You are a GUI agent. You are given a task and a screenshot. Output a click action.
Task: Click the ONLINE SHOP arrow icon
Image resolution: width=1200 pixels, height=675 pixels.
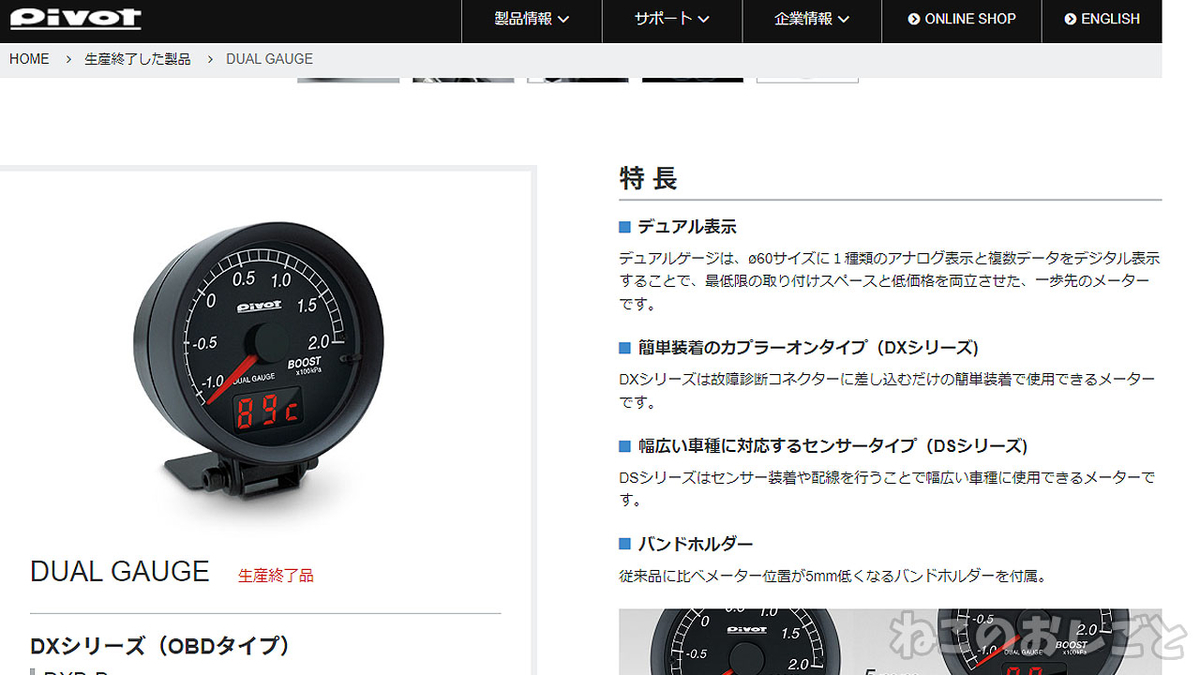tap(914, 19)
